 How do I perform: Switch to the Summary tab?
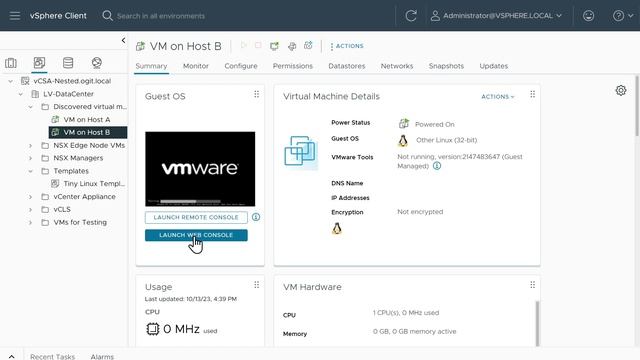click(x=151, y=66)
